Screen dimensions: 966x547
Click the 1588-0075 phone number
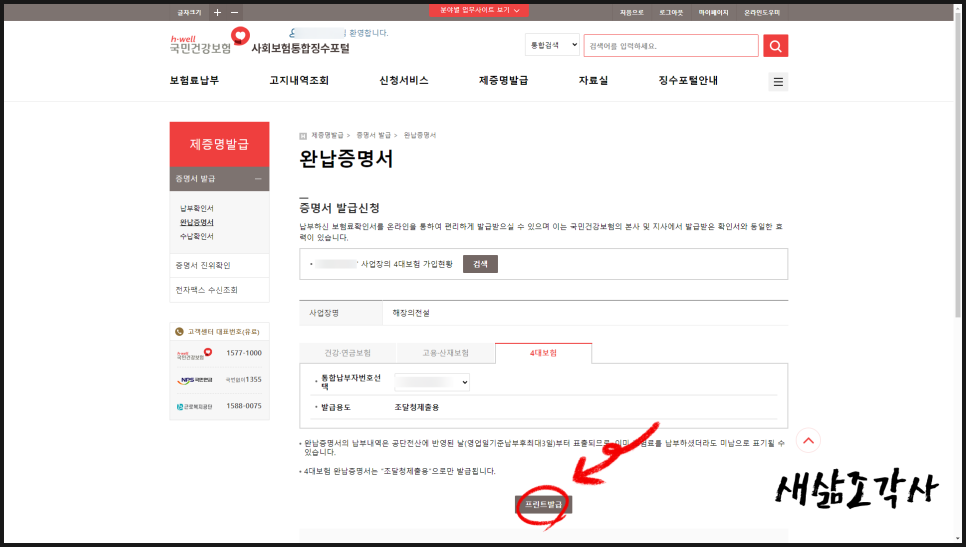[244, 406]
